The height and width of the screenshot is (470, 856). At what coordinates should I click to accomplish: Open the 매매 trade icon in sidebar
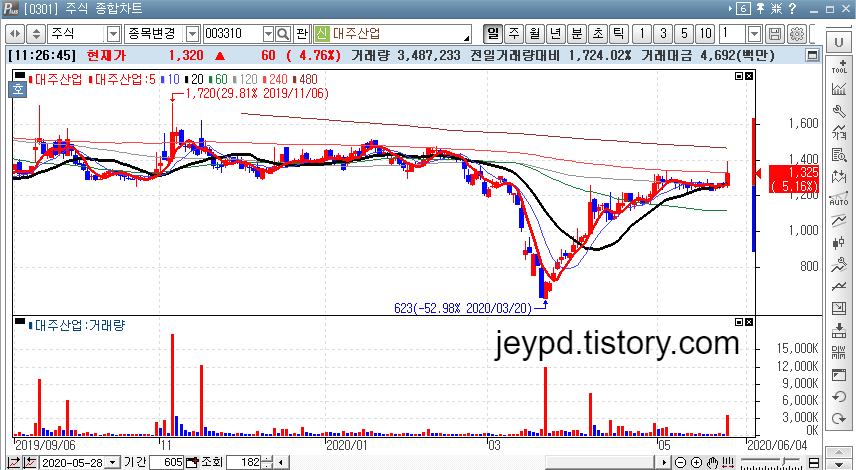[x=839, y=353]
